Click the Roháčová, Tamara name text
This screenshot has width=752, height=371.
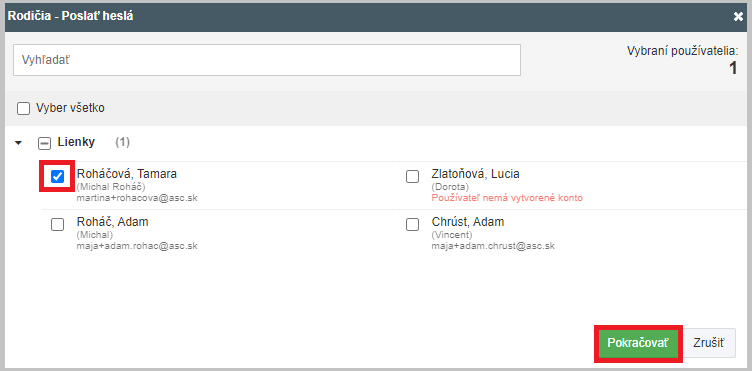127,174
